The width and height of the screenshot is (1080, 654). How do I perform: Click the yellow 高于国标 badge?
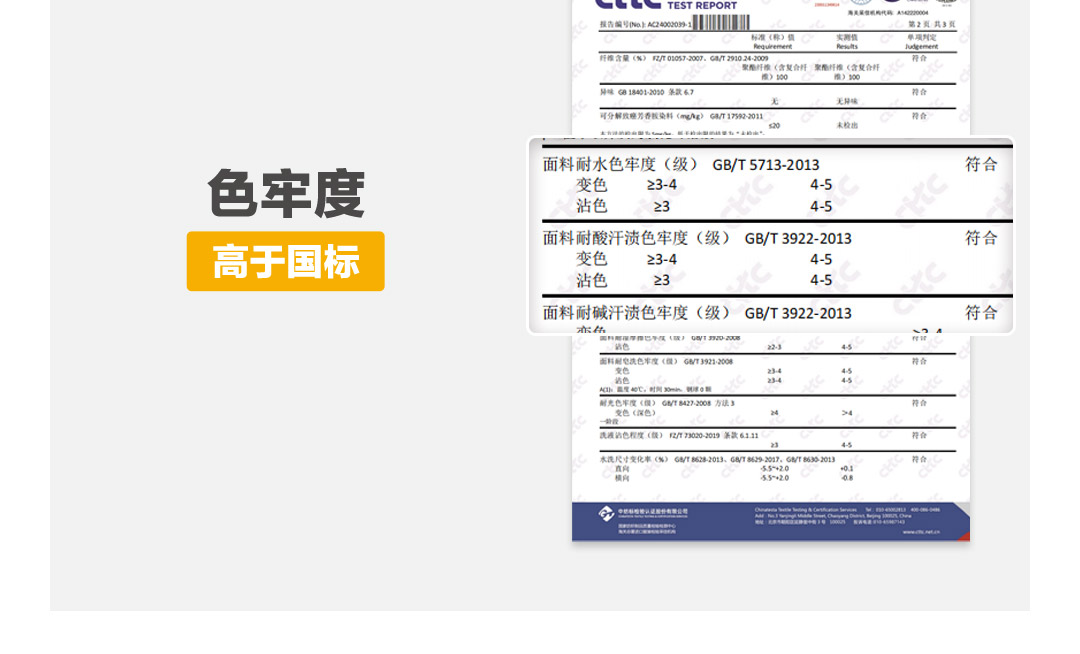point(285,262)
